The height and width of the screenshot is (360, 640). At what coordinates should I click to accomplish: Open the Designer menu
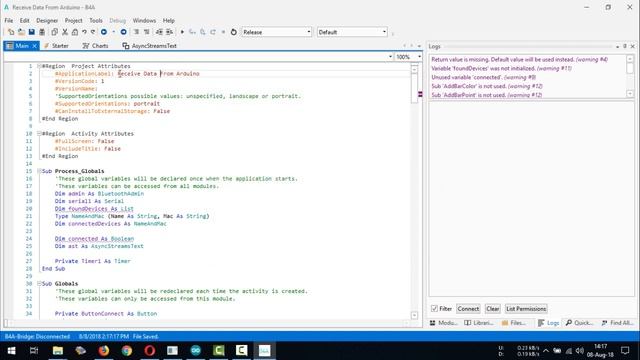tap(47, 20)
